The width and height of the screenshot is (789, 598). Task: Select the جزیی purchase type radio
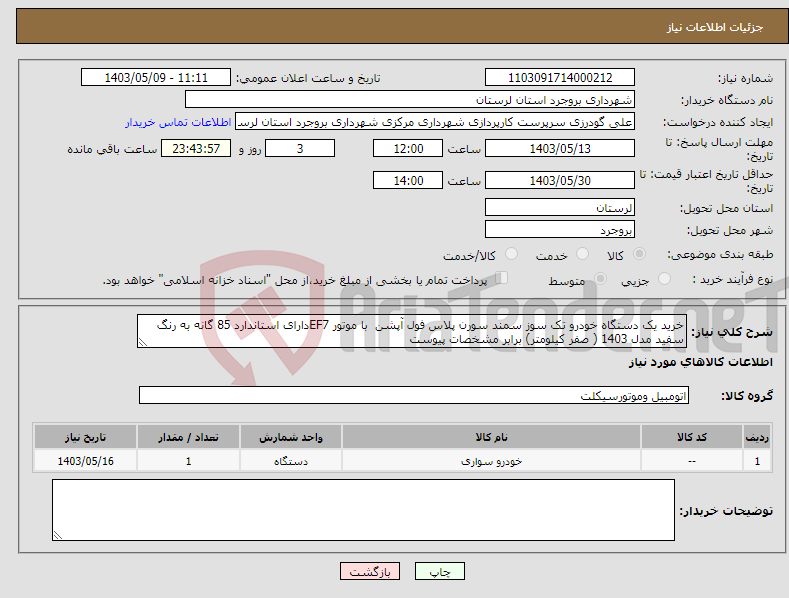[x=664, y=278]
